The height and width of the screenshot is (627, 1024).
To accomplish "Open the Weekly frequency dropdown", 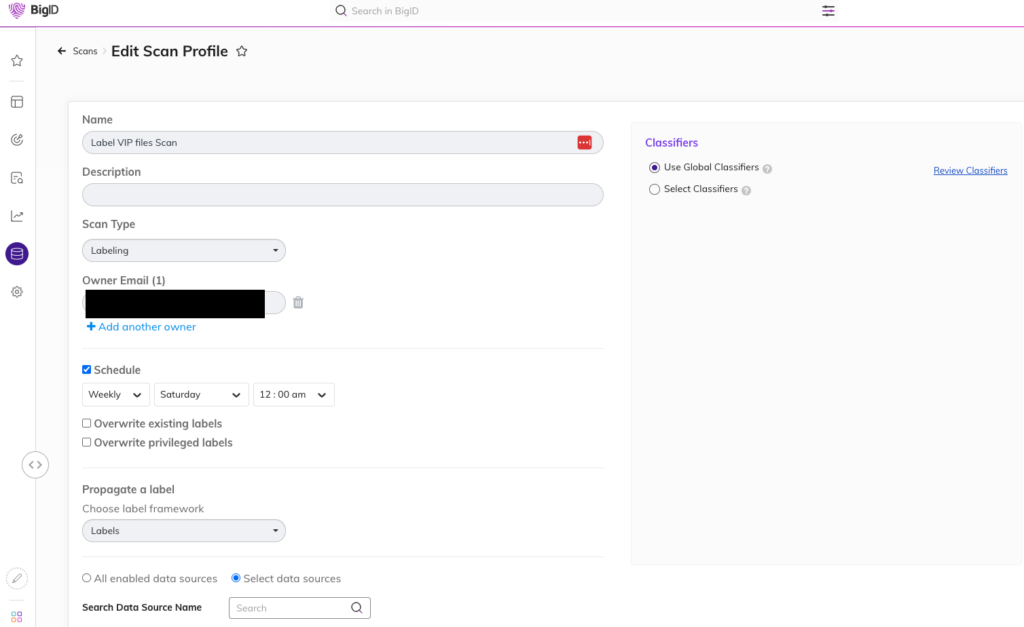I will tap(115, 395).
